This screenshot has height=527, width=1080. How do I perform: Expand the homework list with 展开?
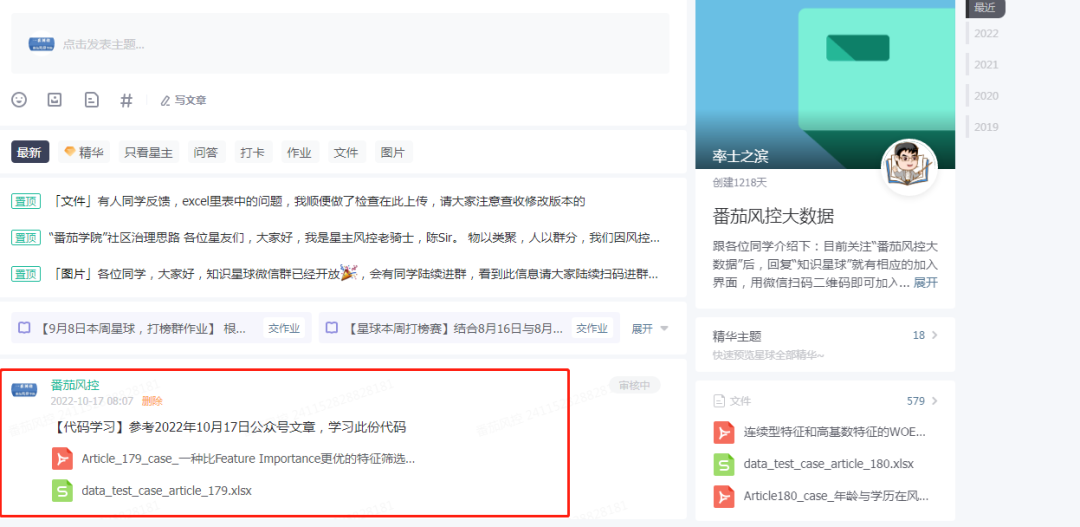point(649,328)
